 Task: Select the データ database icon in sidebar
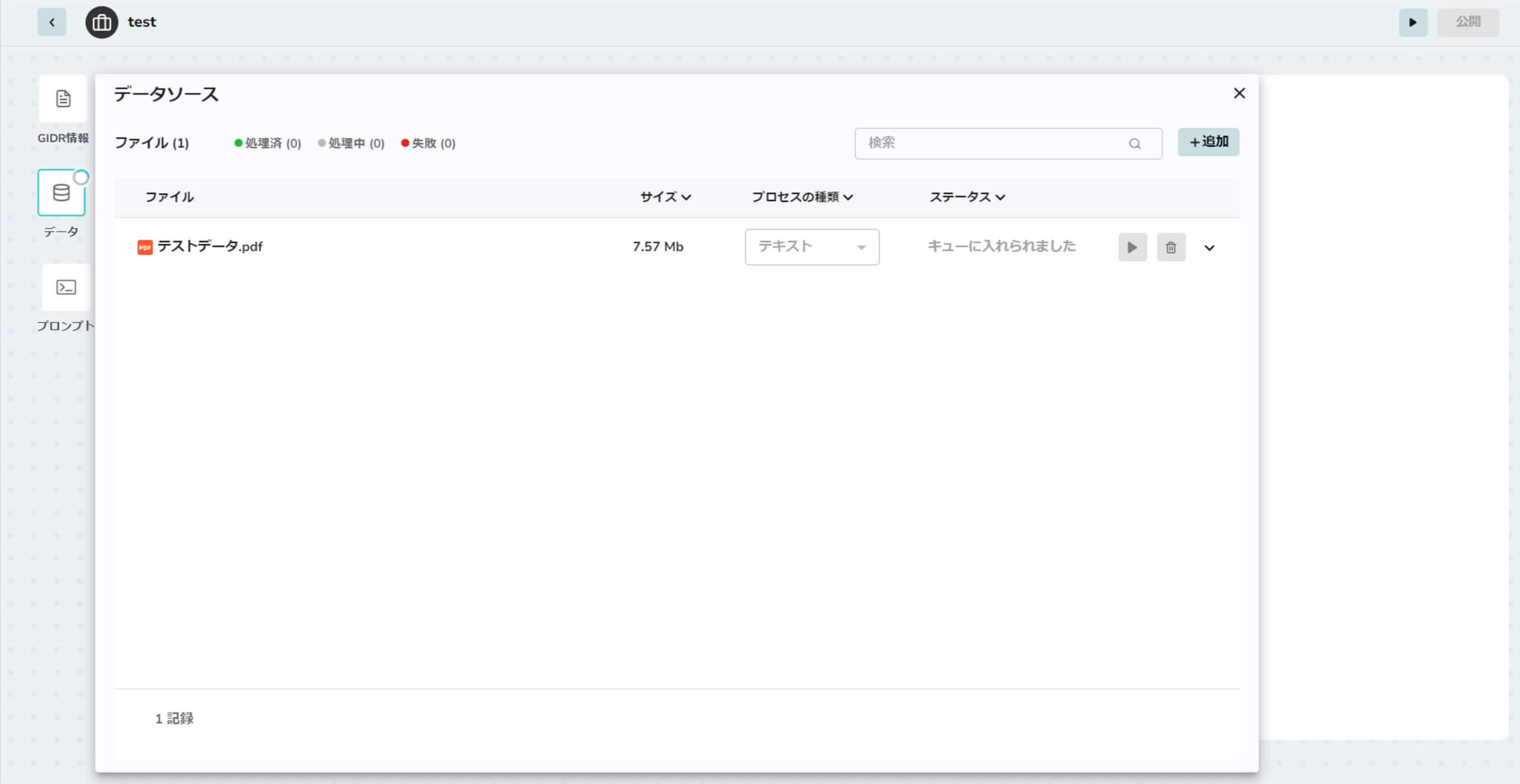pos(61,193)
